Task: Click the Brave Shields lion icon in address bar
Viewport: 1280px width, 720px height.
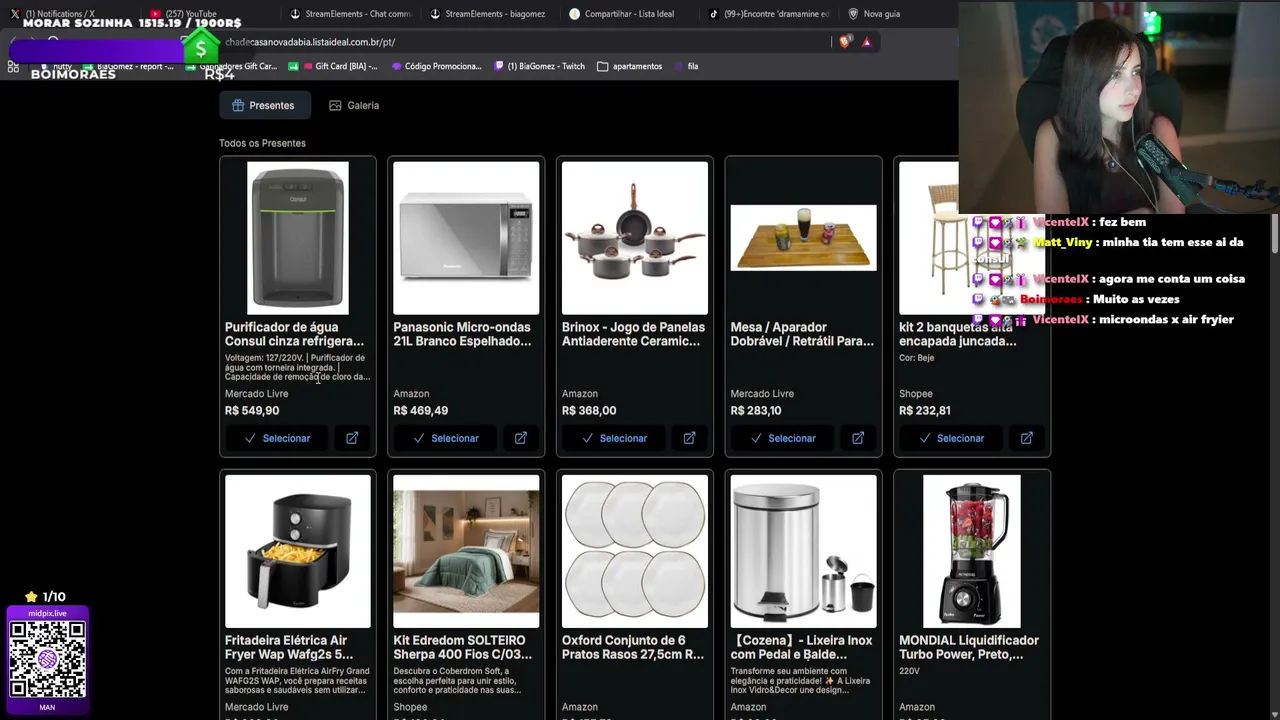Action: 846,42
